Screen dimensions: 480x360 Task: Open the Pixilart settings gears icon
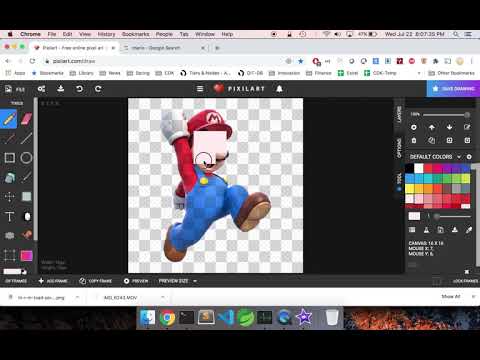click(x=41, y=89)
